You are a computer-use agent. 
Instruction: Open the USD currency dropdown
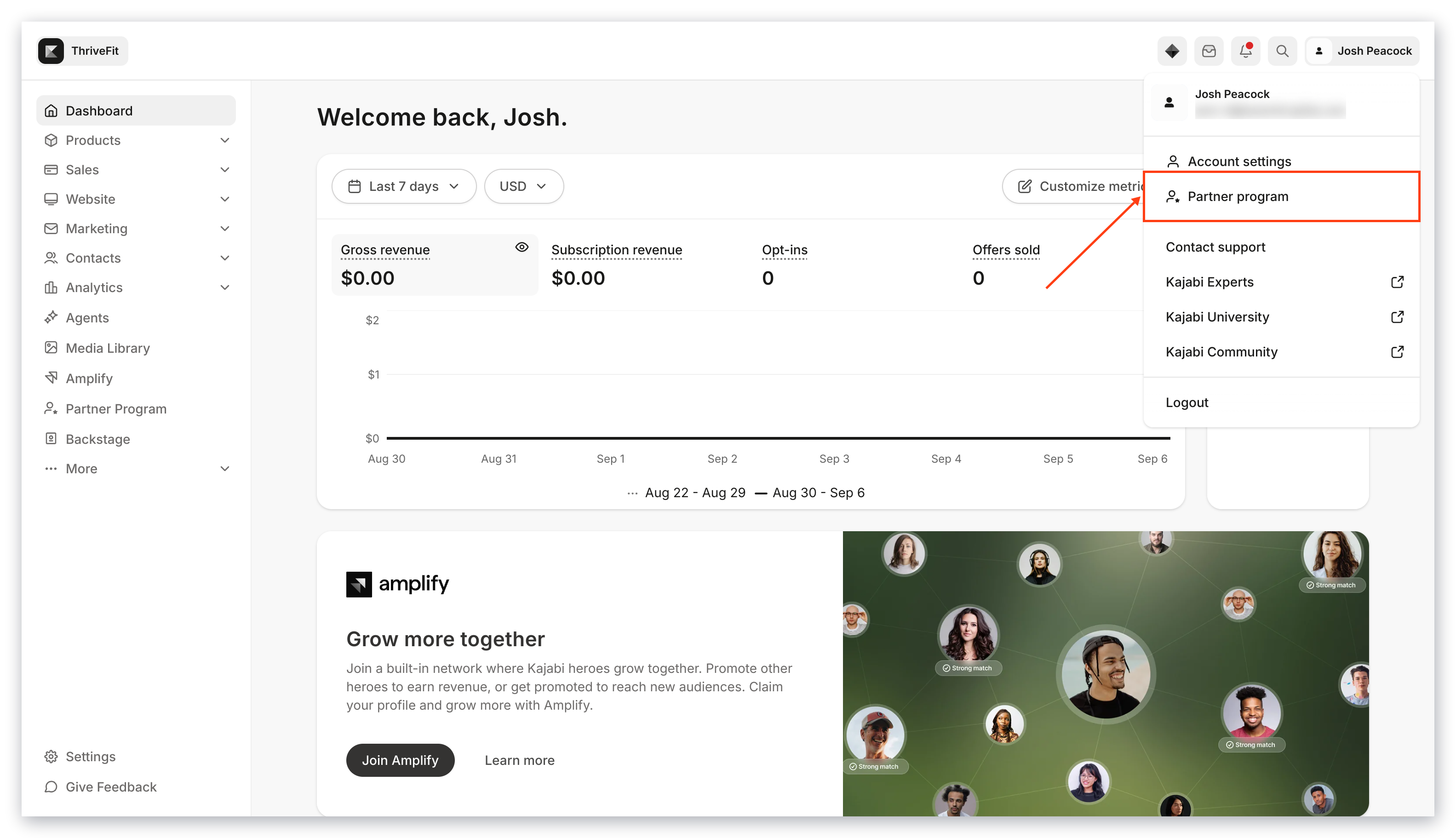[524, 186]
